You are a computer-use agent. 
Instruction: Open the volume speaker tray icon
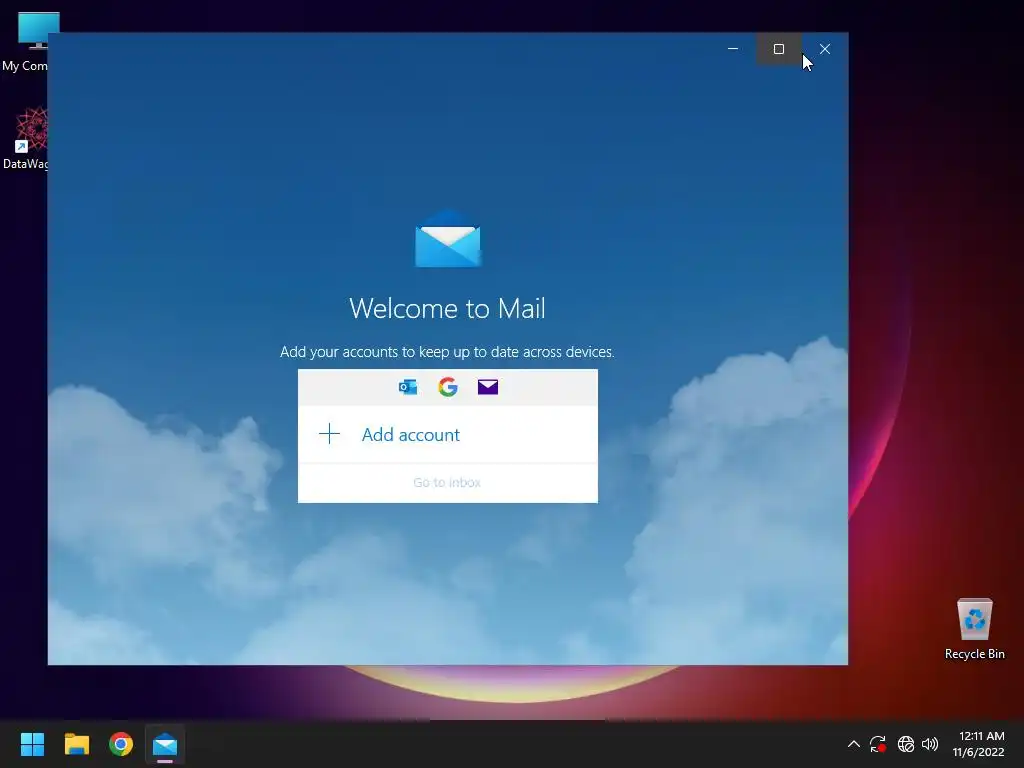(930, 744)
